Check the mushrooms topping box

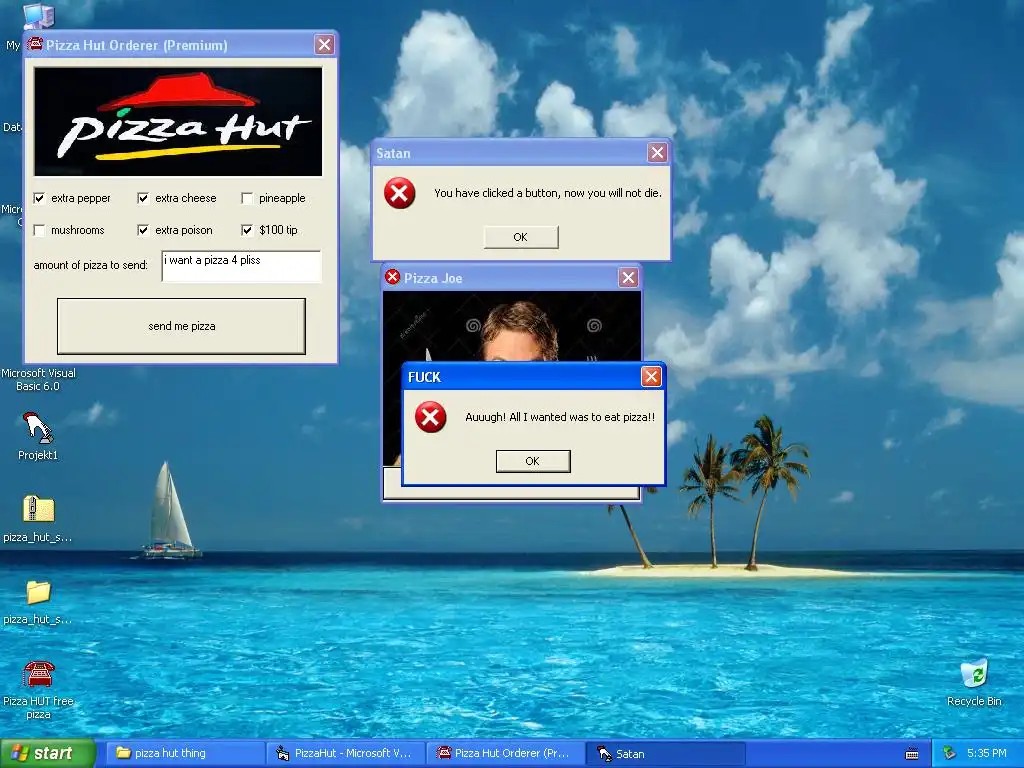point(39,230)
